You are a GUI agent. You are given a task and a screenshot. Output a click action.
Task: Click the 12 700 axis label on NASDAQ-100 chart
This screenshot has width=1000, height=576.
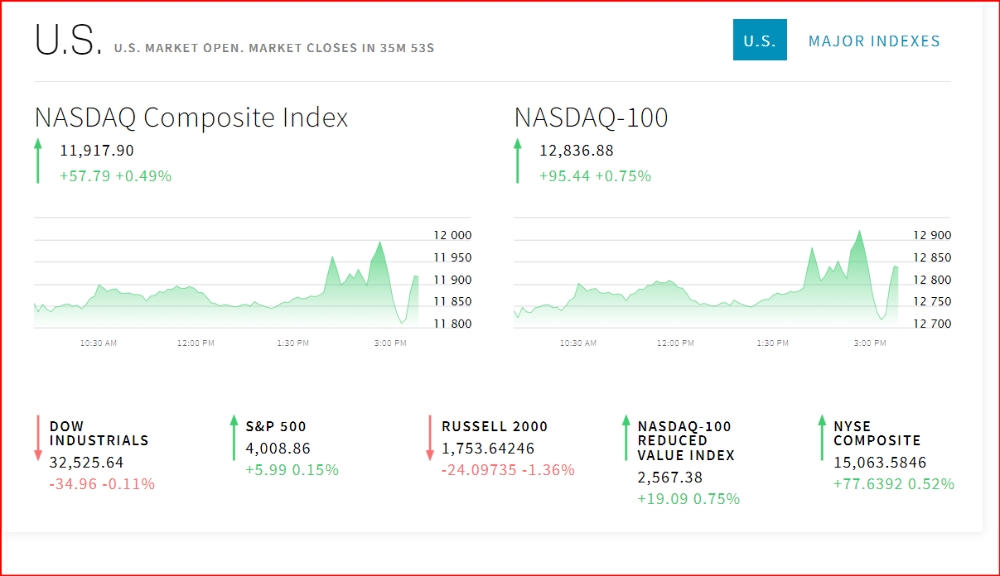(x=932, y=324)
